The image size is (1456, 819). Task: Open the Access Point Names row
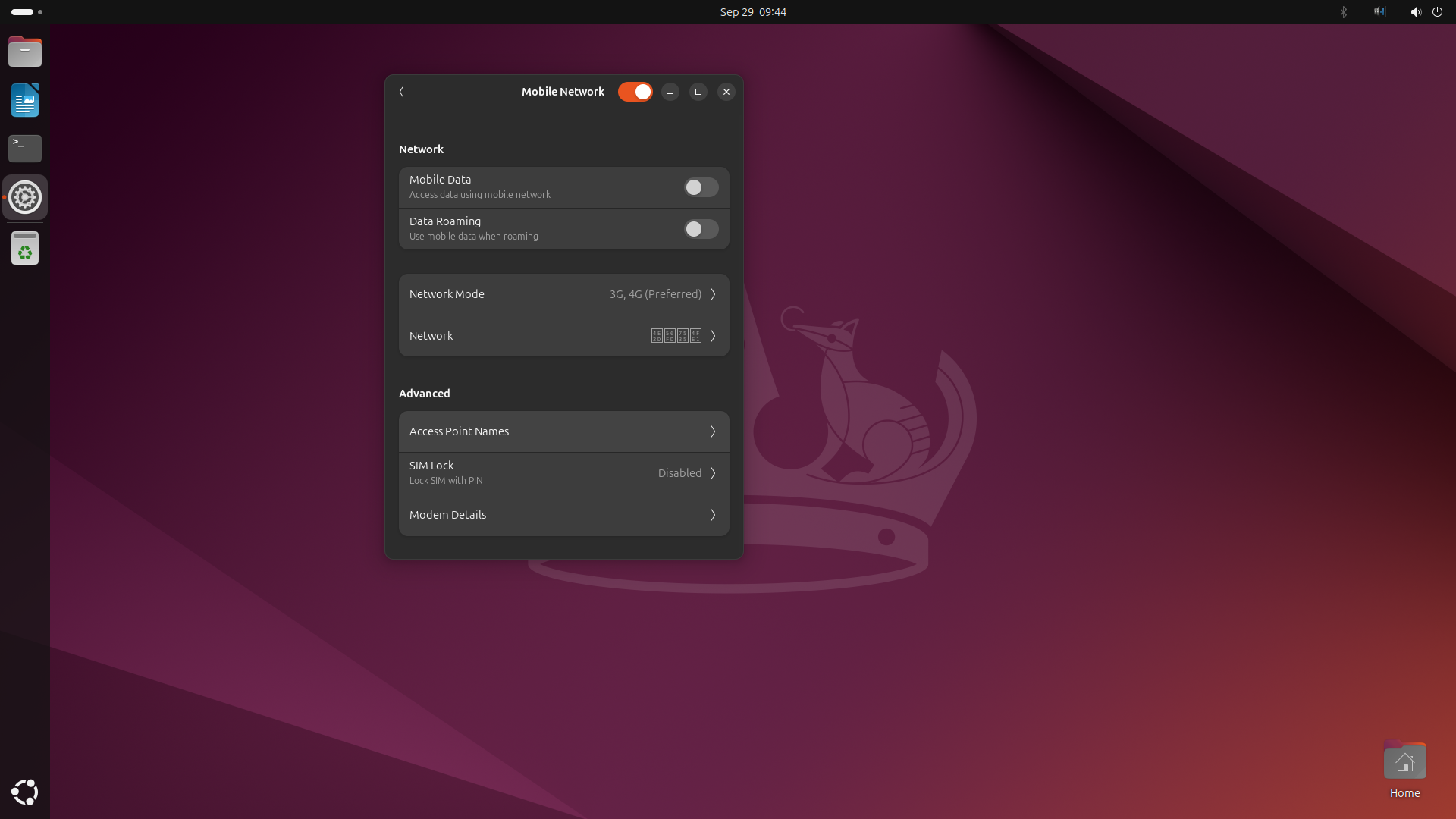tap(563, 431)
